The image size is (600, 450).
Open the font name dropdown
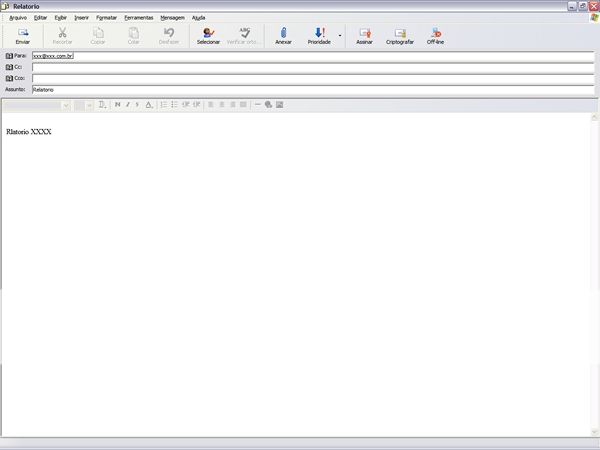click(65, 104)
